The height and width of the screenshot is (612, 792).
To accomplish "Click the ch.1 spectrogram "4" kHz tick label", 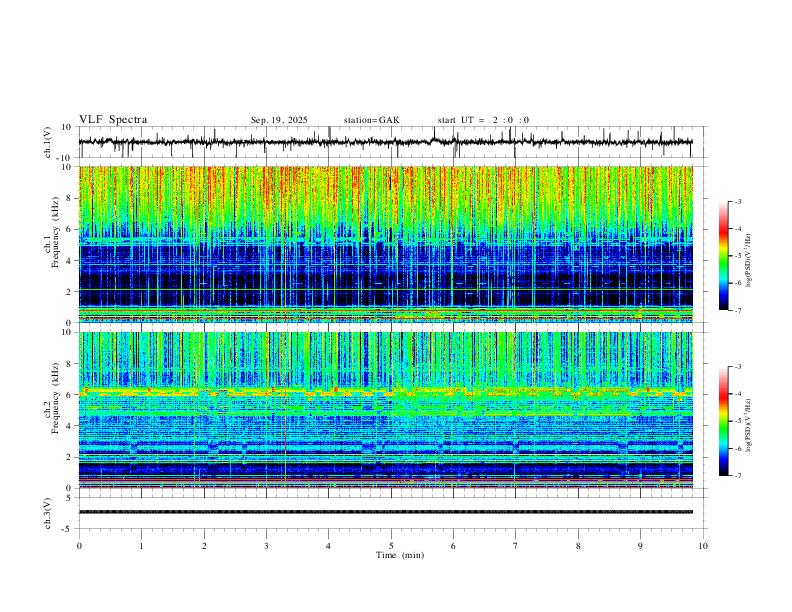I will 69,261.
